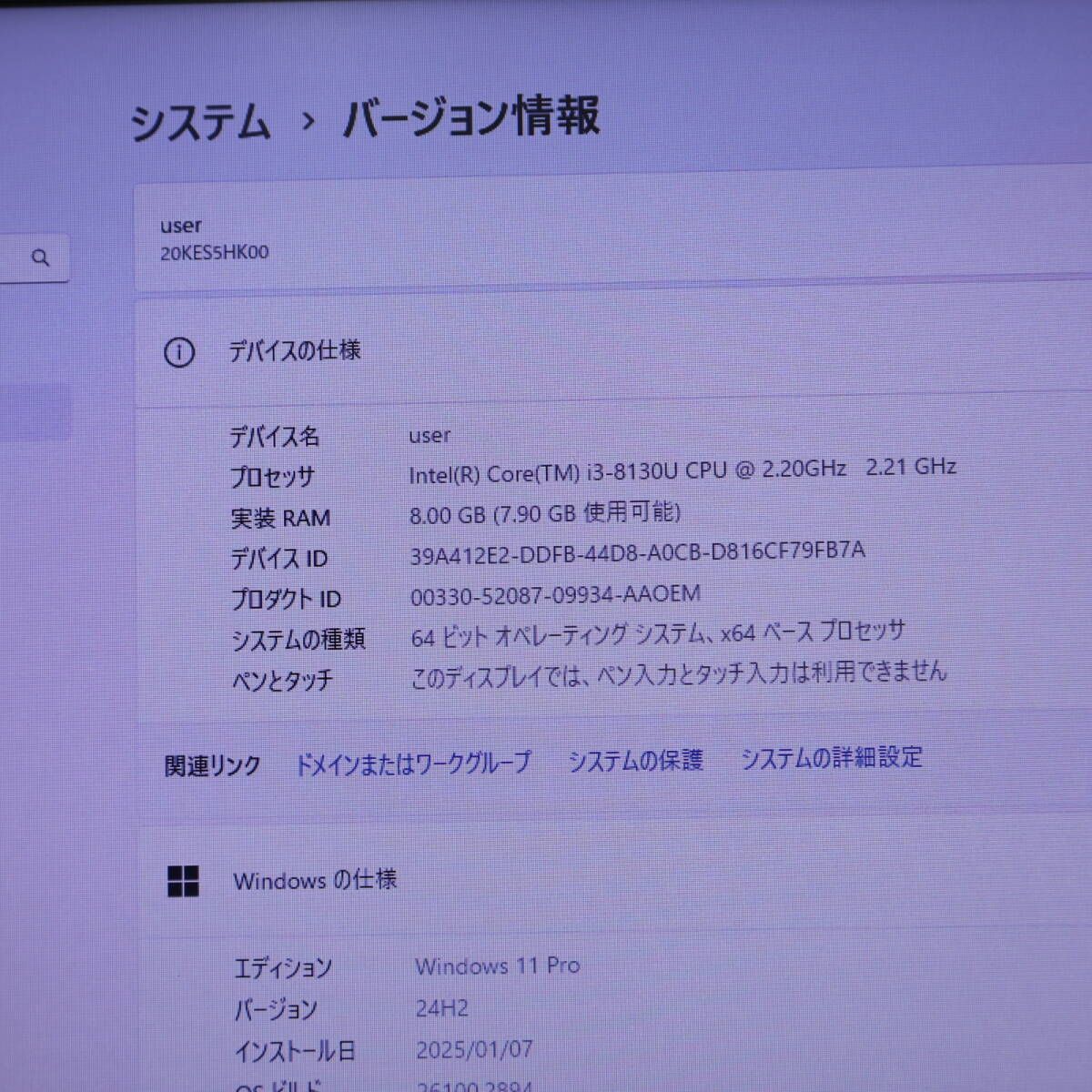The height and width of the screenshot is (1092, 1092).
Task: Click the プロダクト ID label
Action: click(x=286, y=599)
